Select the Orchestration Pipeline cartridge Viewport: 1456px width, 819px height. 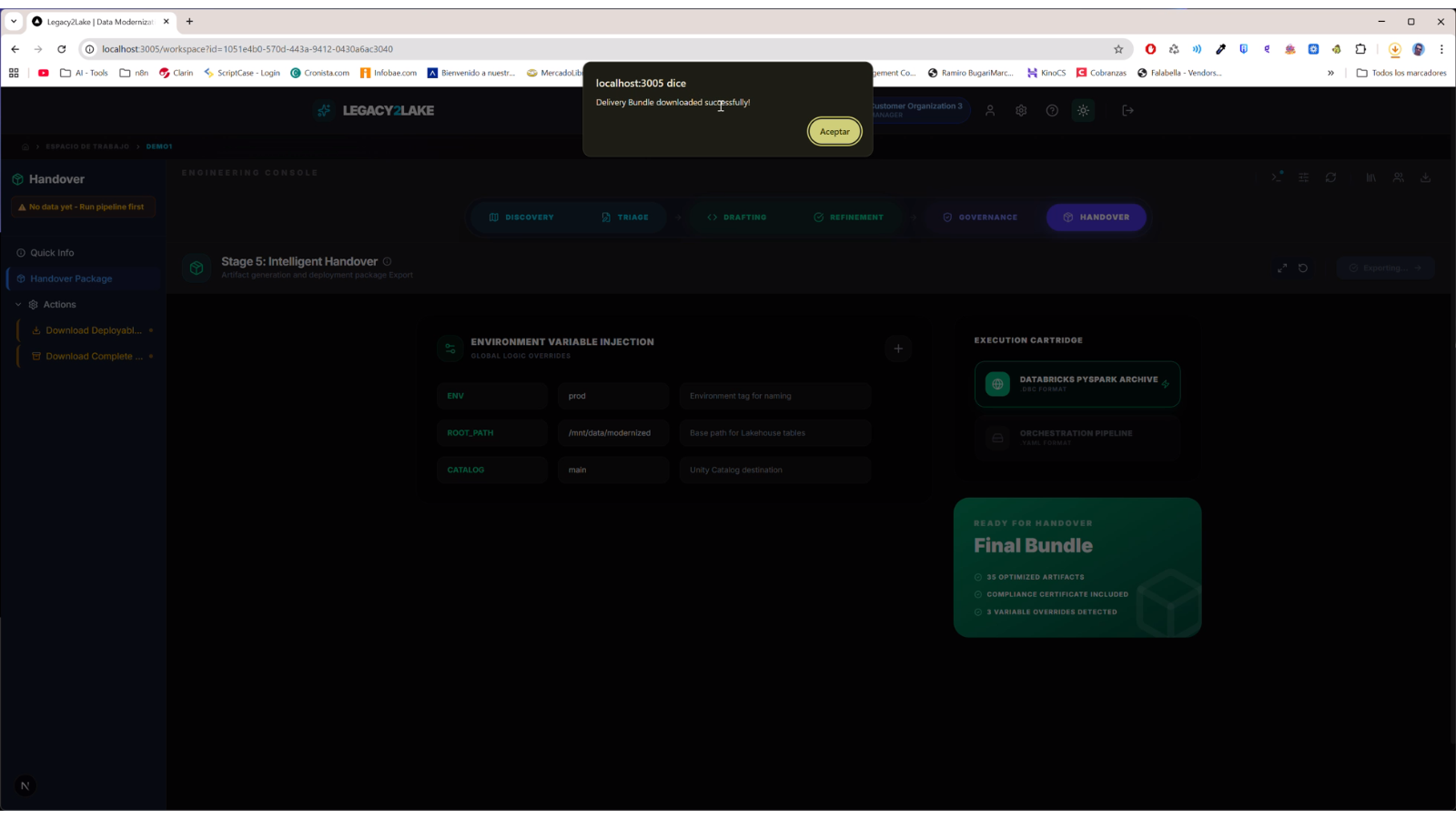(x=1077, y=438)
